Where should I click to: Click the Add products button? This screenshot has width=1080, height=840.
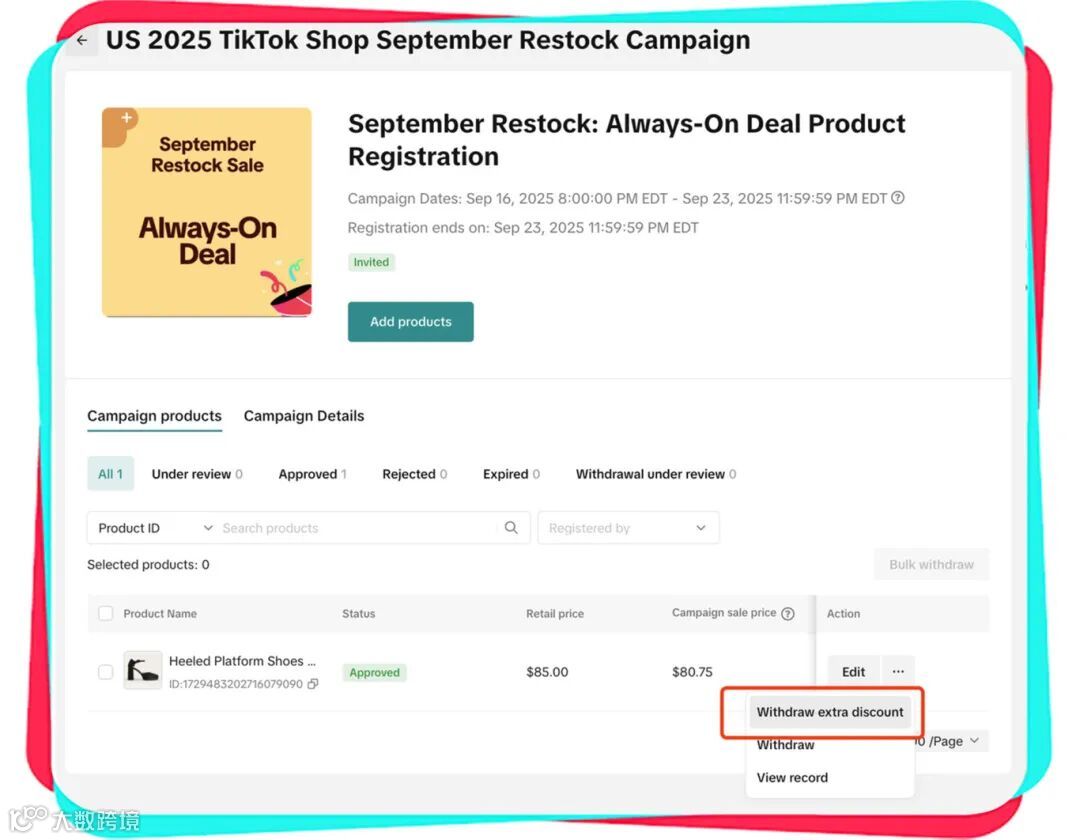pyautogui.click(x=411, y=322)
